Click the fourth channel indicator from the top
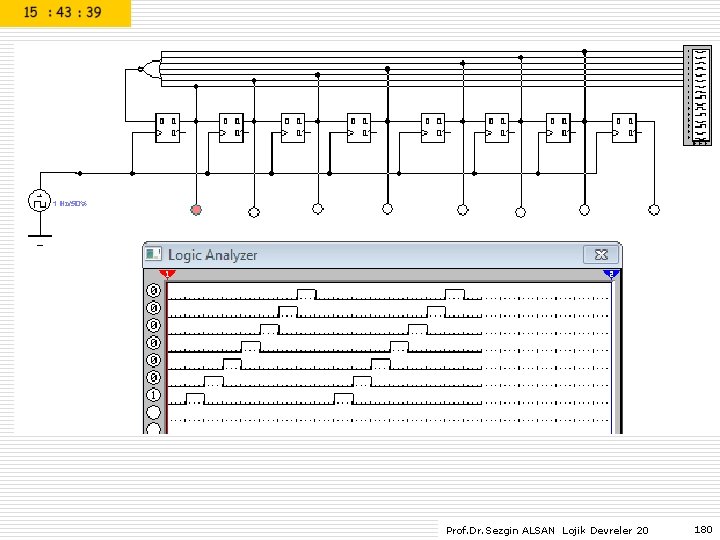Viewport: 720px width, 540px height. (154, 343)
